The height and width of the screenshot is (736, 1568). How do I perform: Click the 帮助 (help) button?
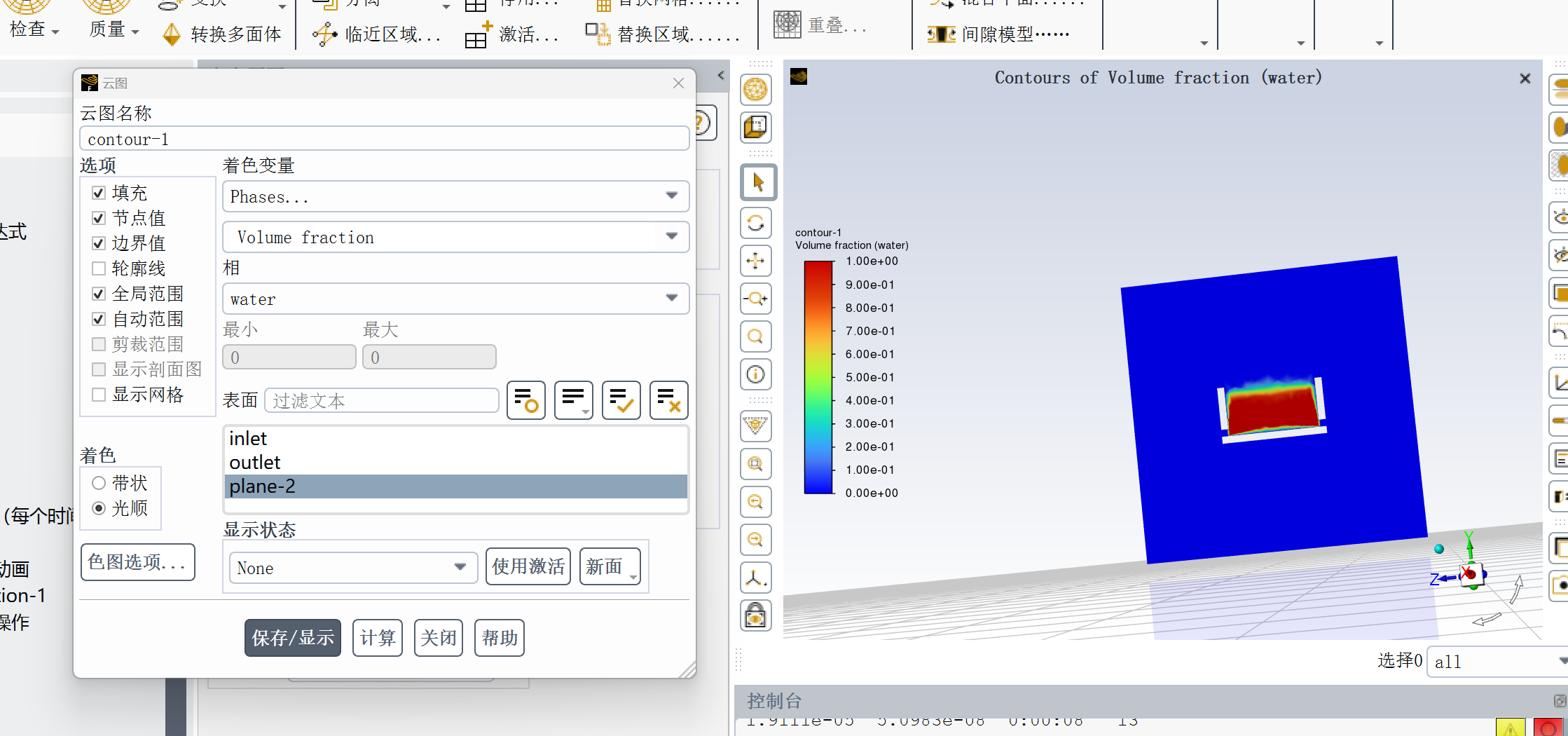coord(500,638)
